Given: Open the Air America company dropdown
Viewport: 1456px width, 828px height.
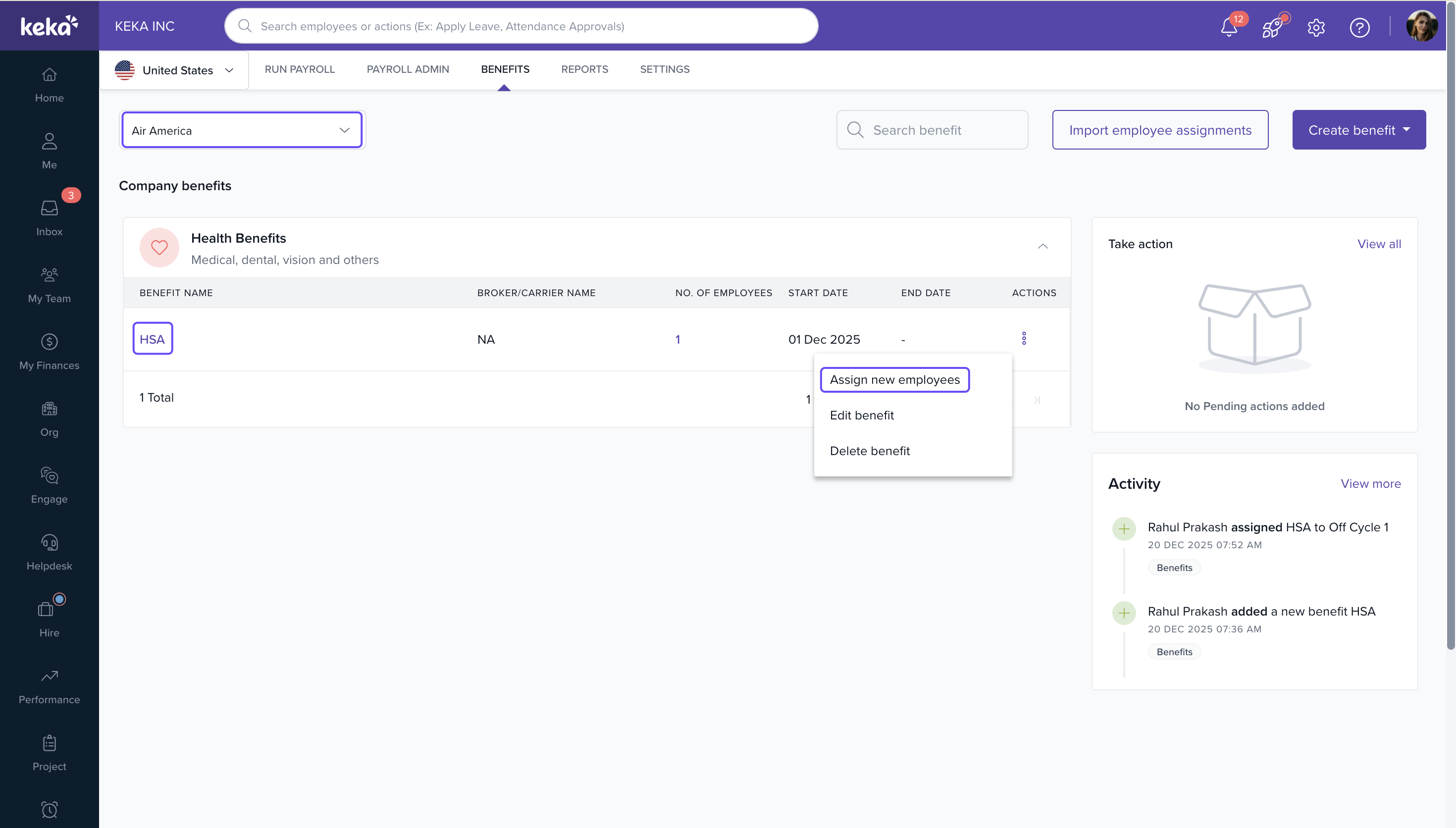Looking at the screenshot, I should (242, 130).
